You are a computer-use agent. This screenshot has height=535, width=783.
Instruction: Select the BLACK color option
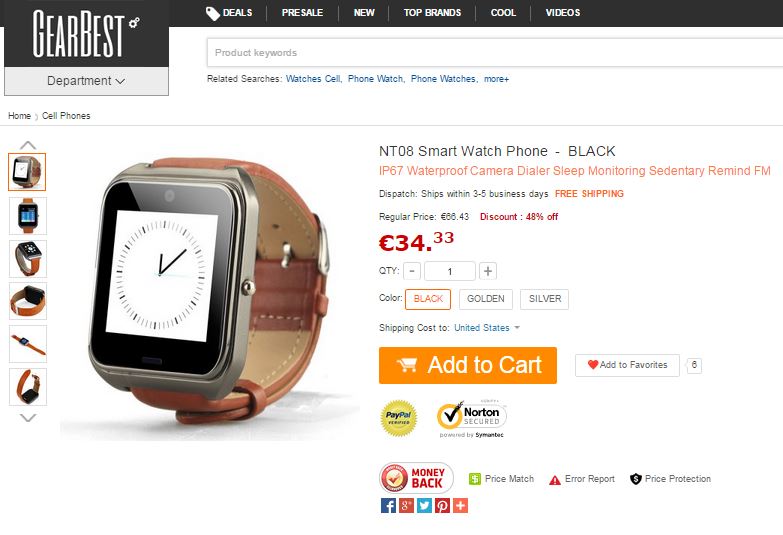coord(428,299)
